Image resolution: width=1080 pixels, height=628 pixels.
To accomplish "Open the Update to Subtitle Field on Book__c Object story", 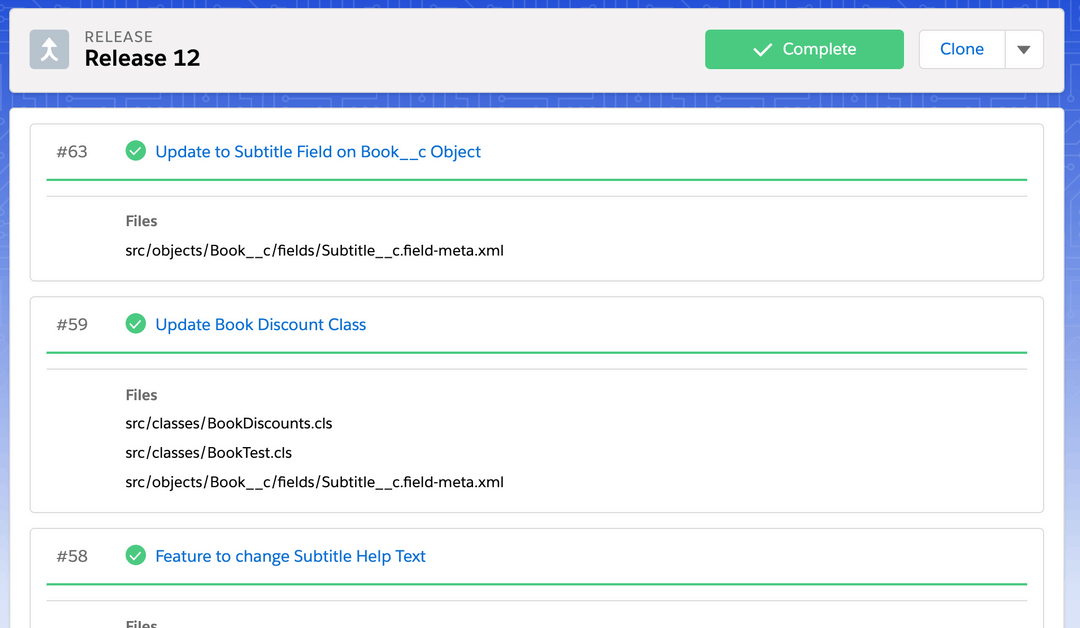I will 318,151.
